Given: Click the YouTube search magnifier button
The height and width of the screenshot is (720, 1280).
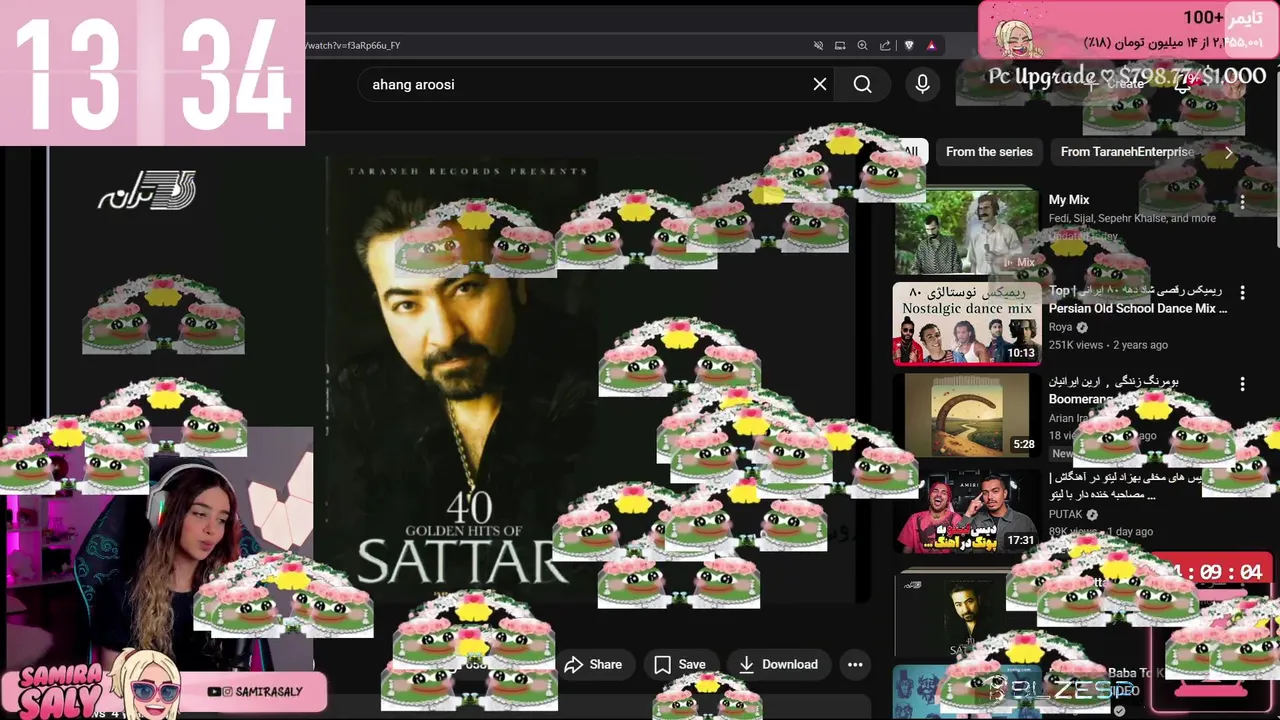Looking at the screenshot, I should tap(863, 85).
